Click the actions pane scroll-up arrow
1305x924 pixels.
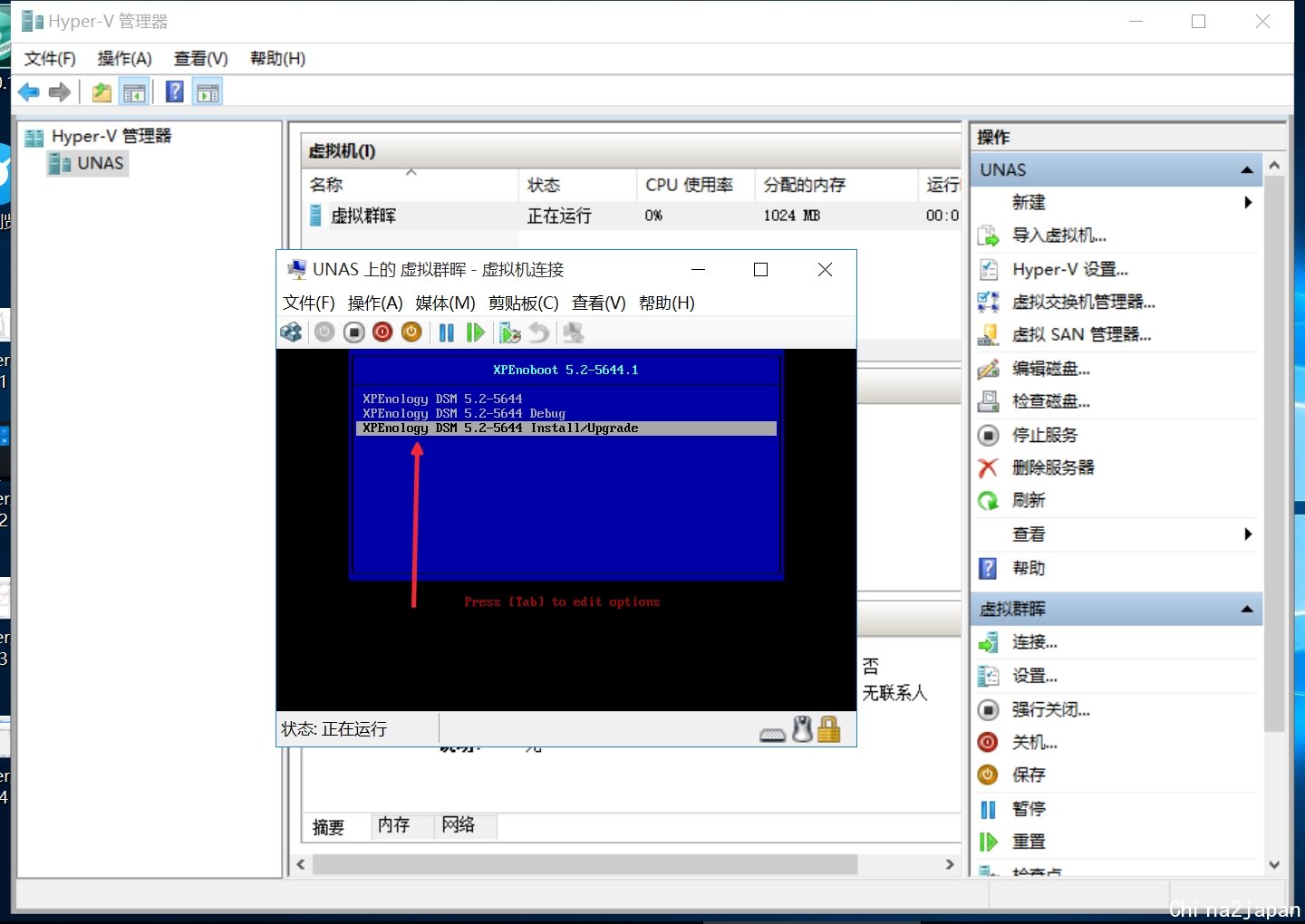[x=1274, y=166]
